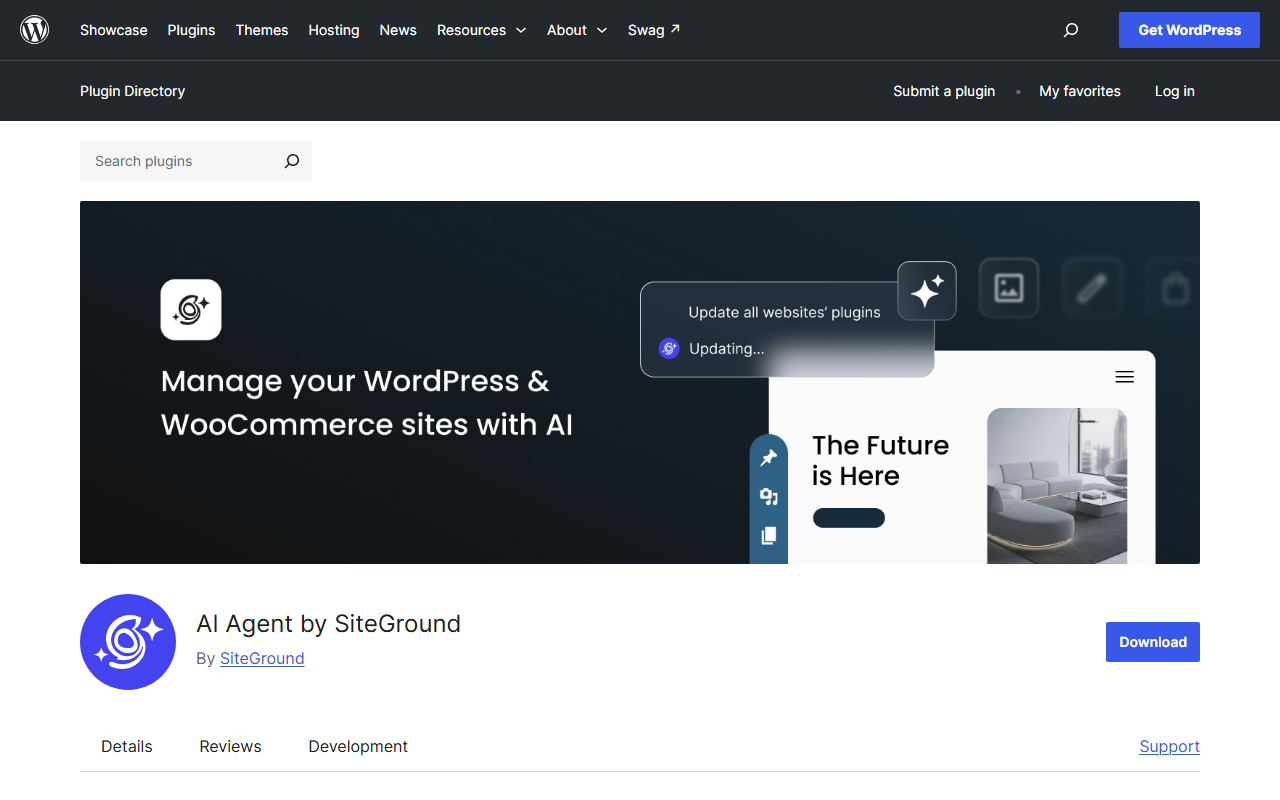Click the 'The Future is Here' heading
This screenshot has width=1280, height=800.
point(881,460)
